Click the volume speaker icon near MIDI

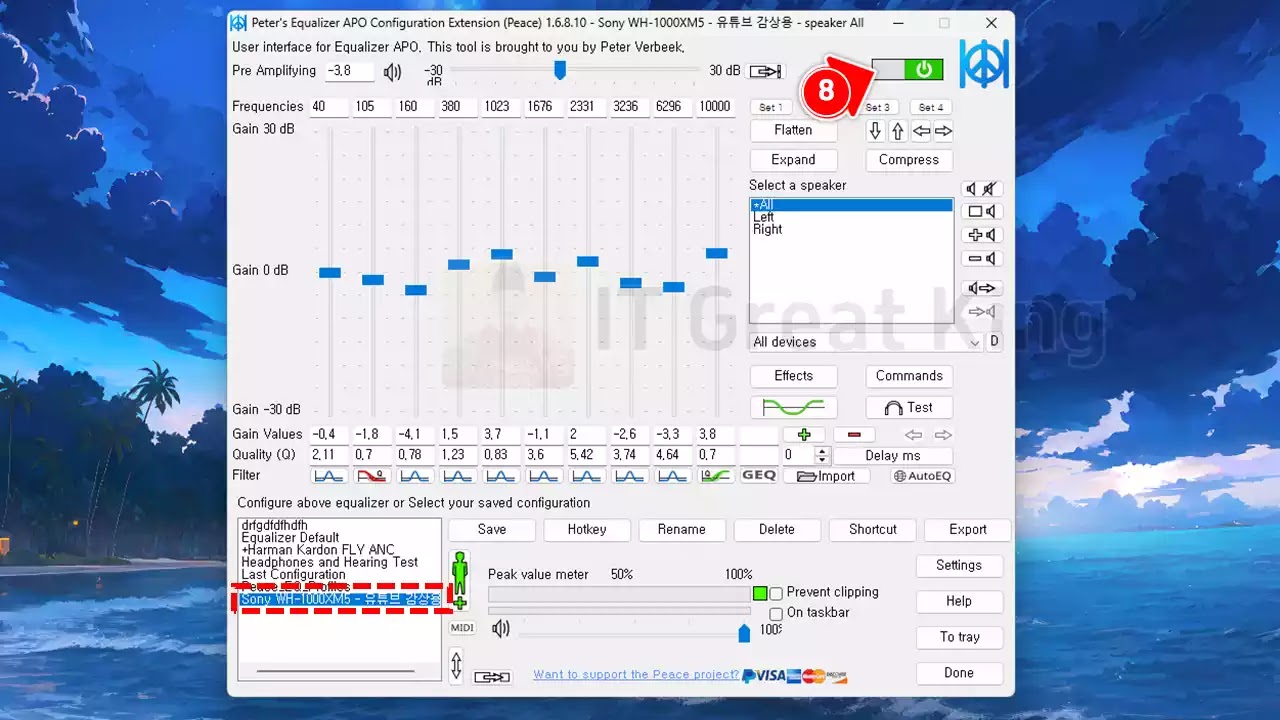coord(500,629)
